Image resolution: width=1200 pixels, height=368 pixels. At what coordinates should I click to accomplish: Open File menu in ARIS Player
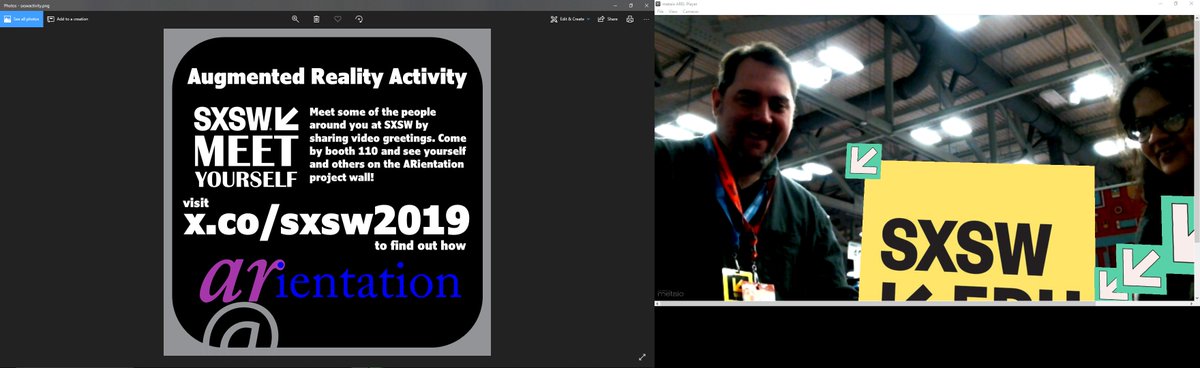point(661,11)
